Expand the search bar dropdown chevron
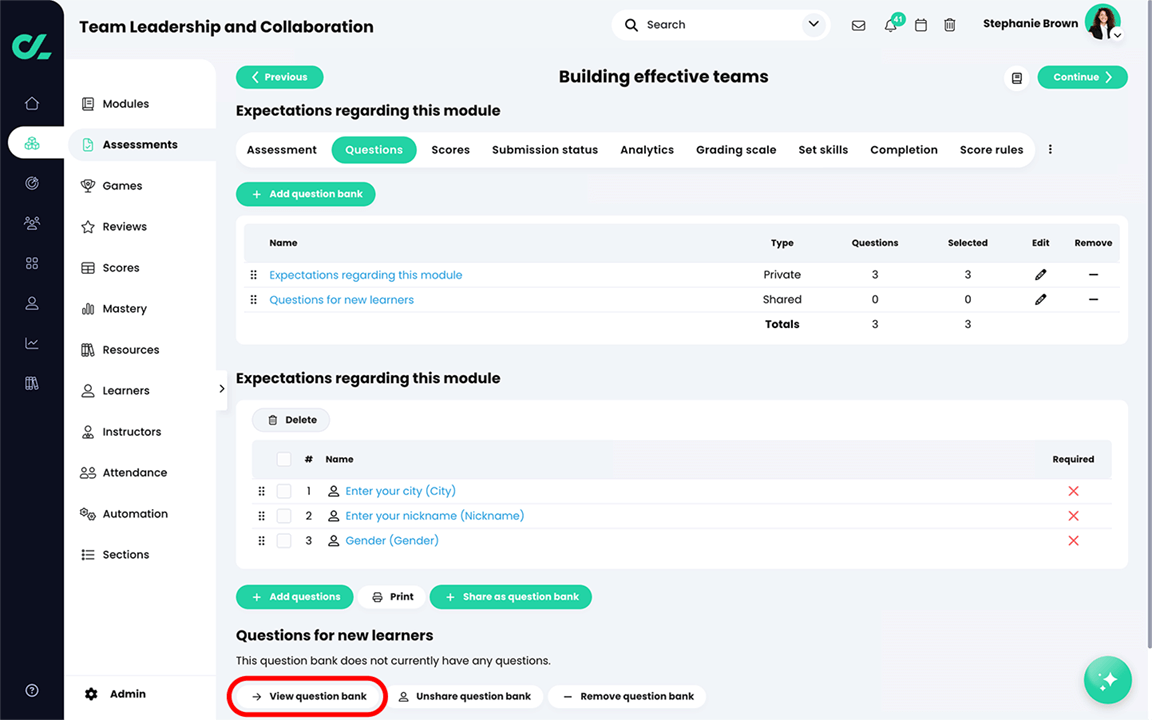 pos(813,24)
